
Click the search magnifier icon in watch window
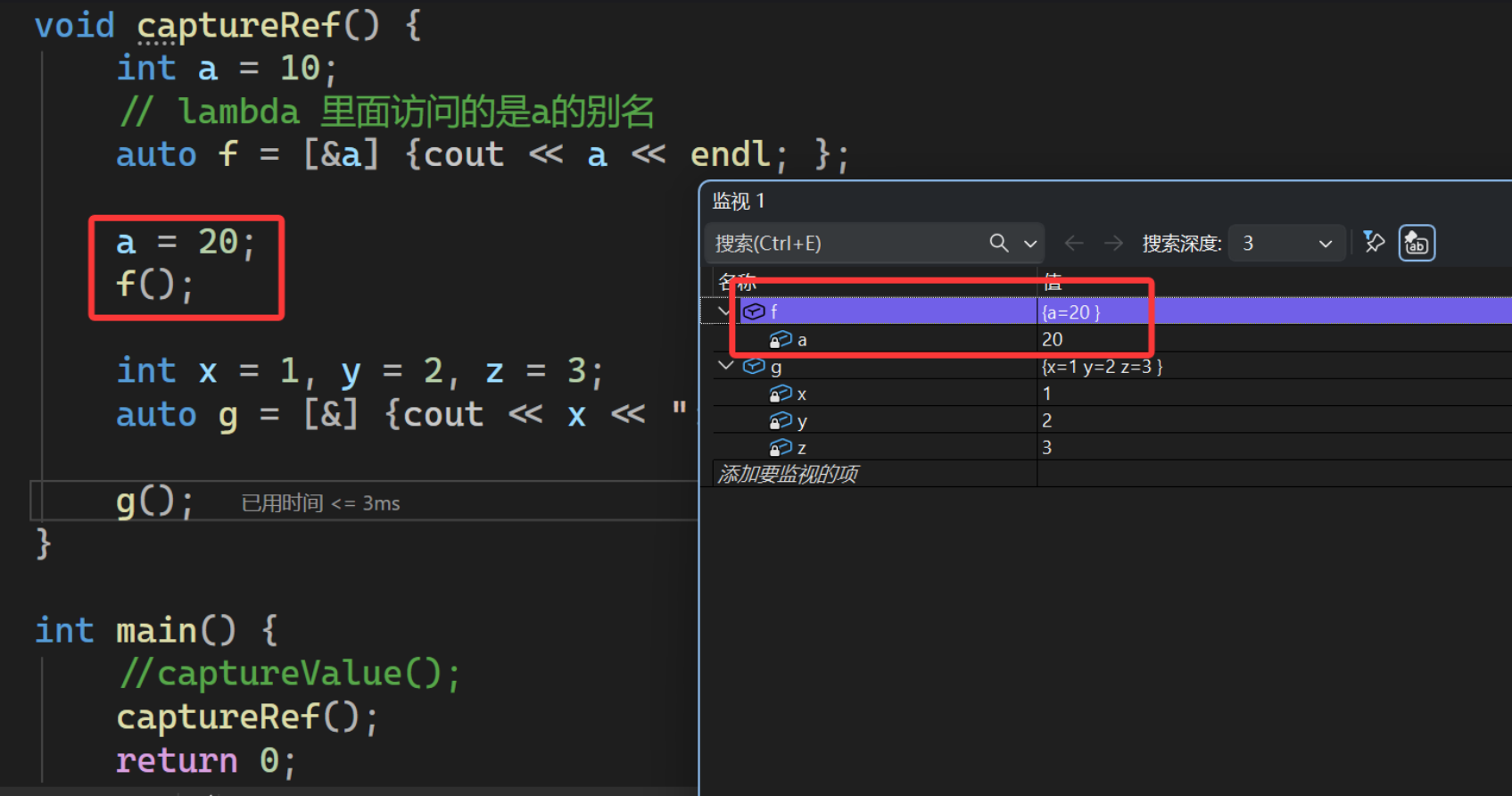tap(999, 243)
